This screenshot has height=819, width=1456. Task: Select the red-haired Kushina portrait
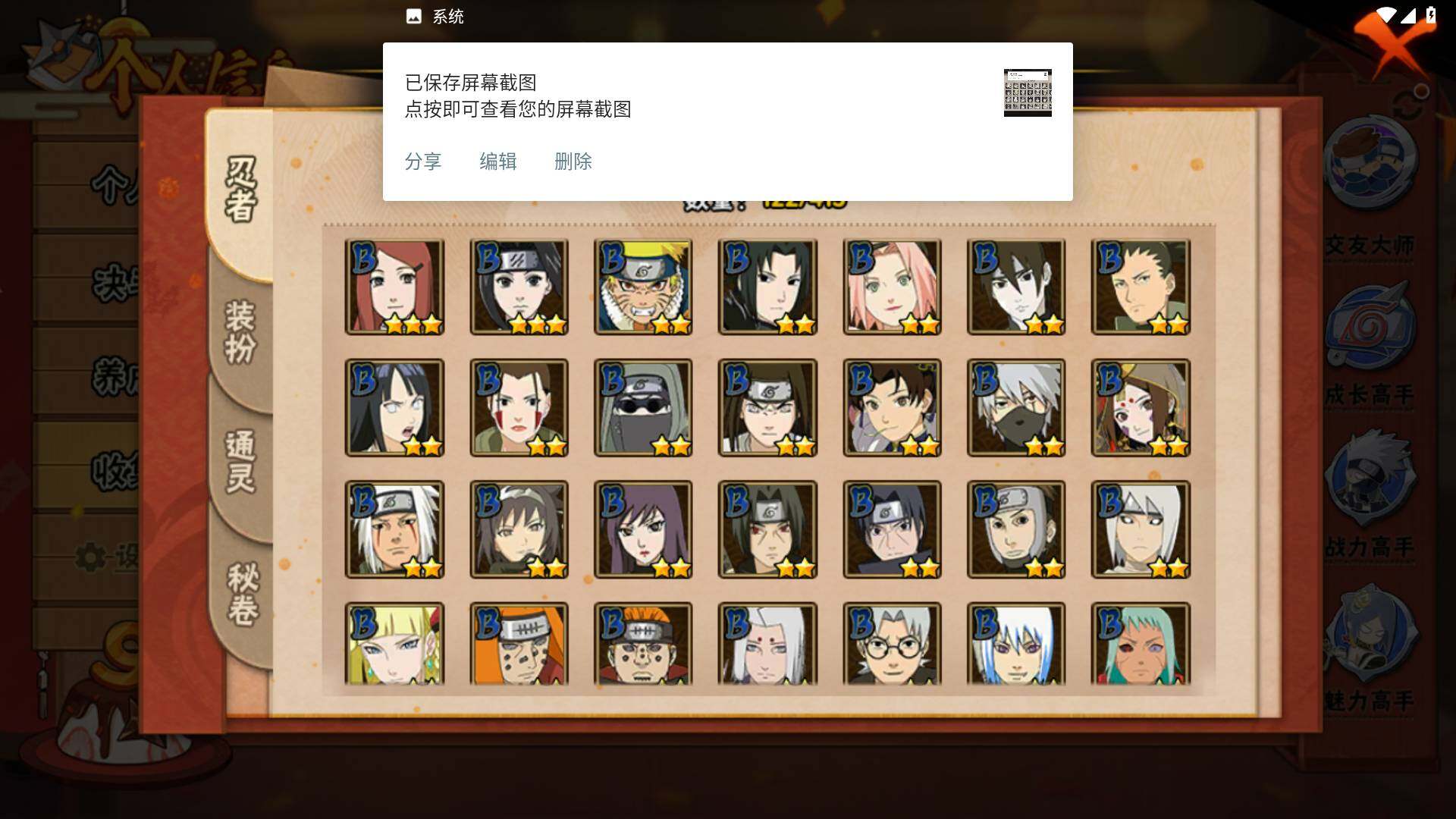pyautogui.click(x=394, y=287)
